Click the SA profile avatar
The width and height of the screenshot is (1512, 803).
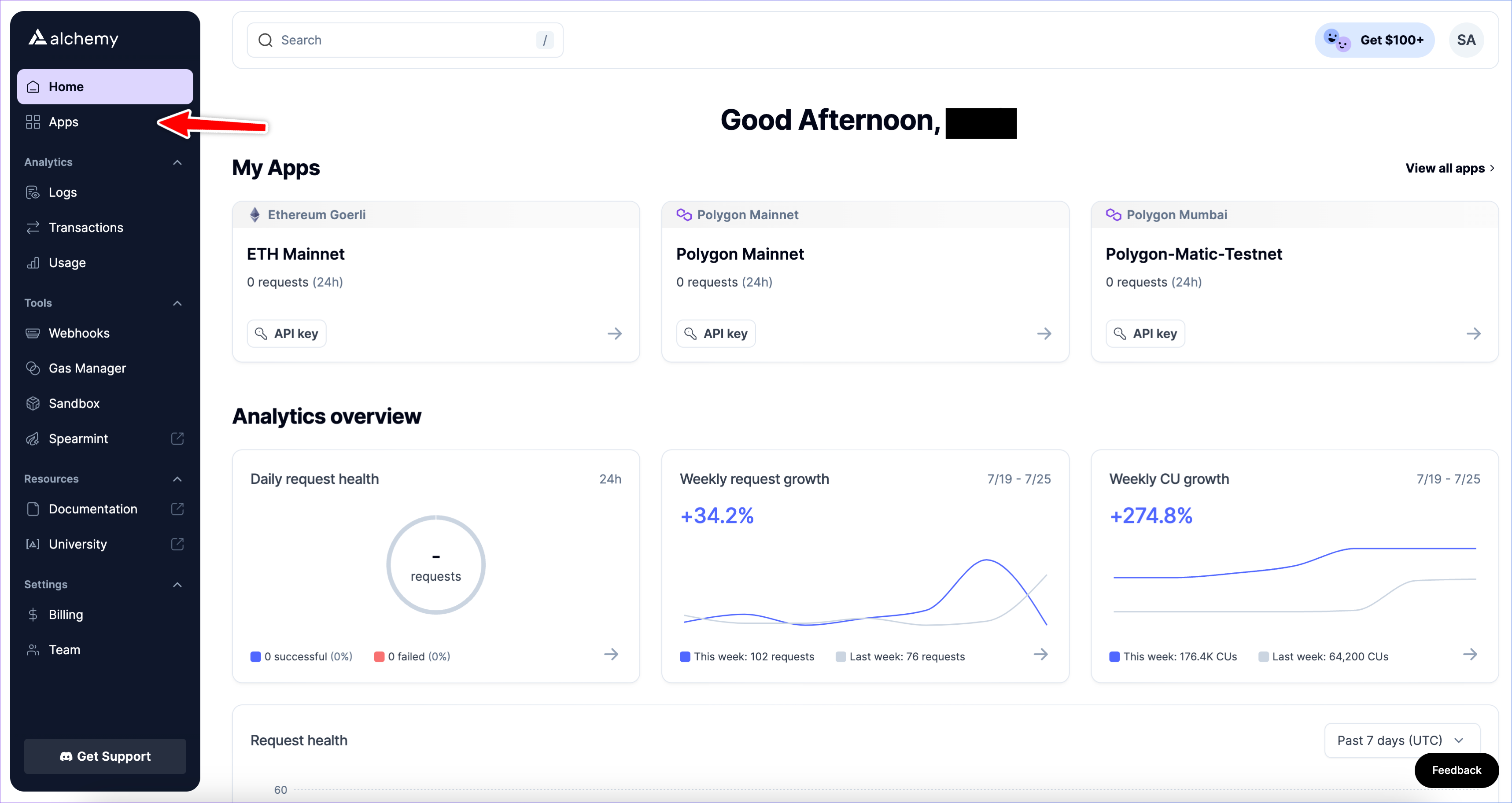(1466, 40)
